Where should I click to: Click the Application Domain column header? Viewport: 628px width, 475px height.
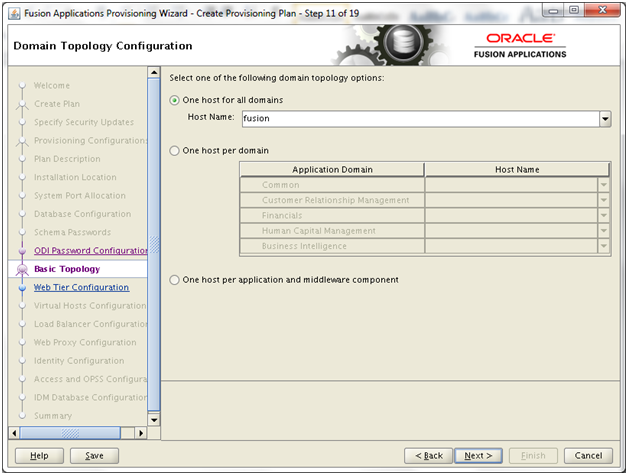click(x=332, y=170)
